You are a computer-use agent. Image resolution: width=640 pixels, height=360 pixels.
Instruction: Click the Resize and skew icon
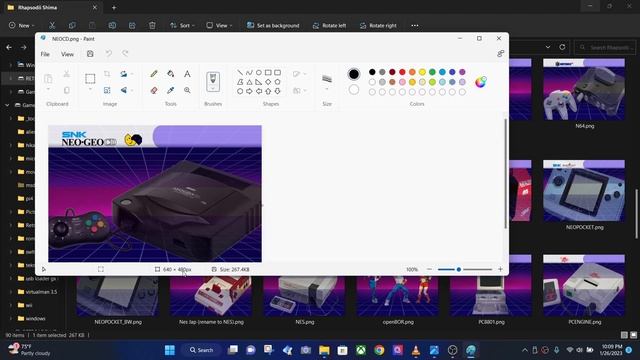pos(107,90)
